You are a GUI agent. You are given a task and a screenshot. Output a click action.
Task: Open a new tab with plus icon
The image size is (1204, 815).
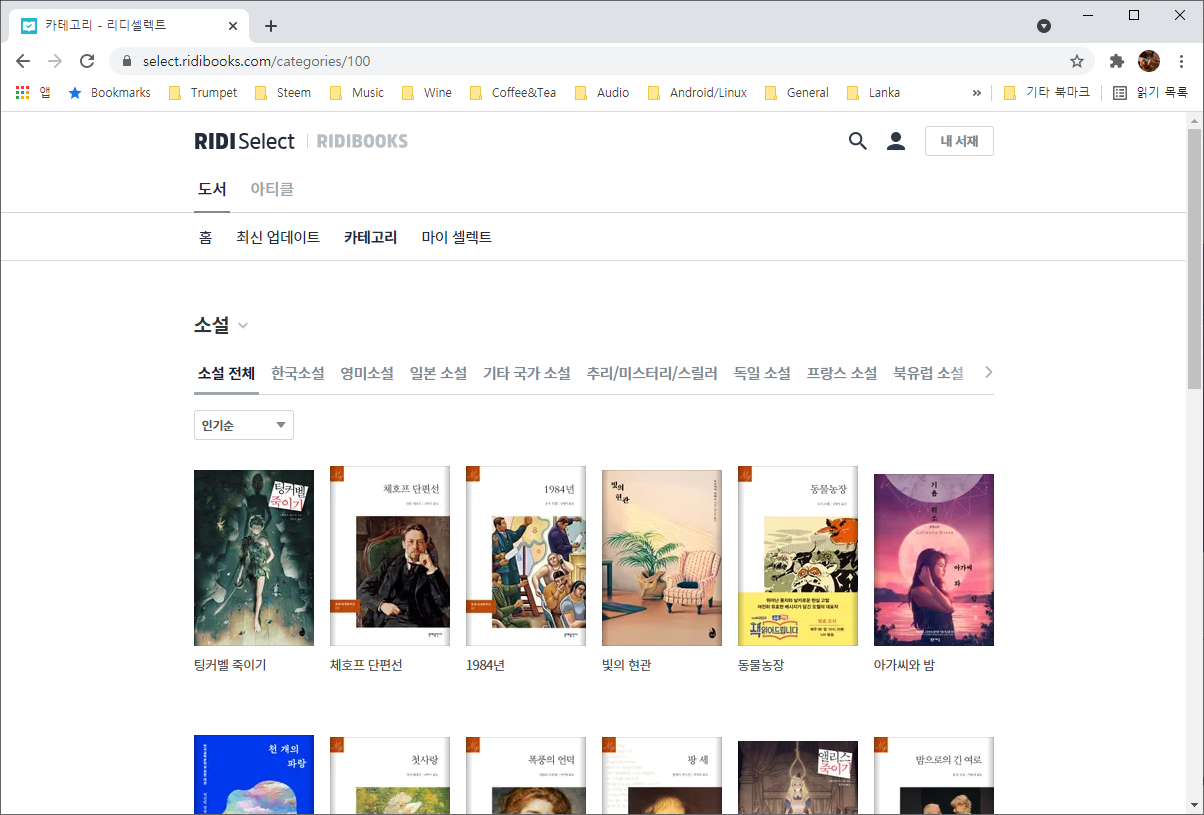271,26
